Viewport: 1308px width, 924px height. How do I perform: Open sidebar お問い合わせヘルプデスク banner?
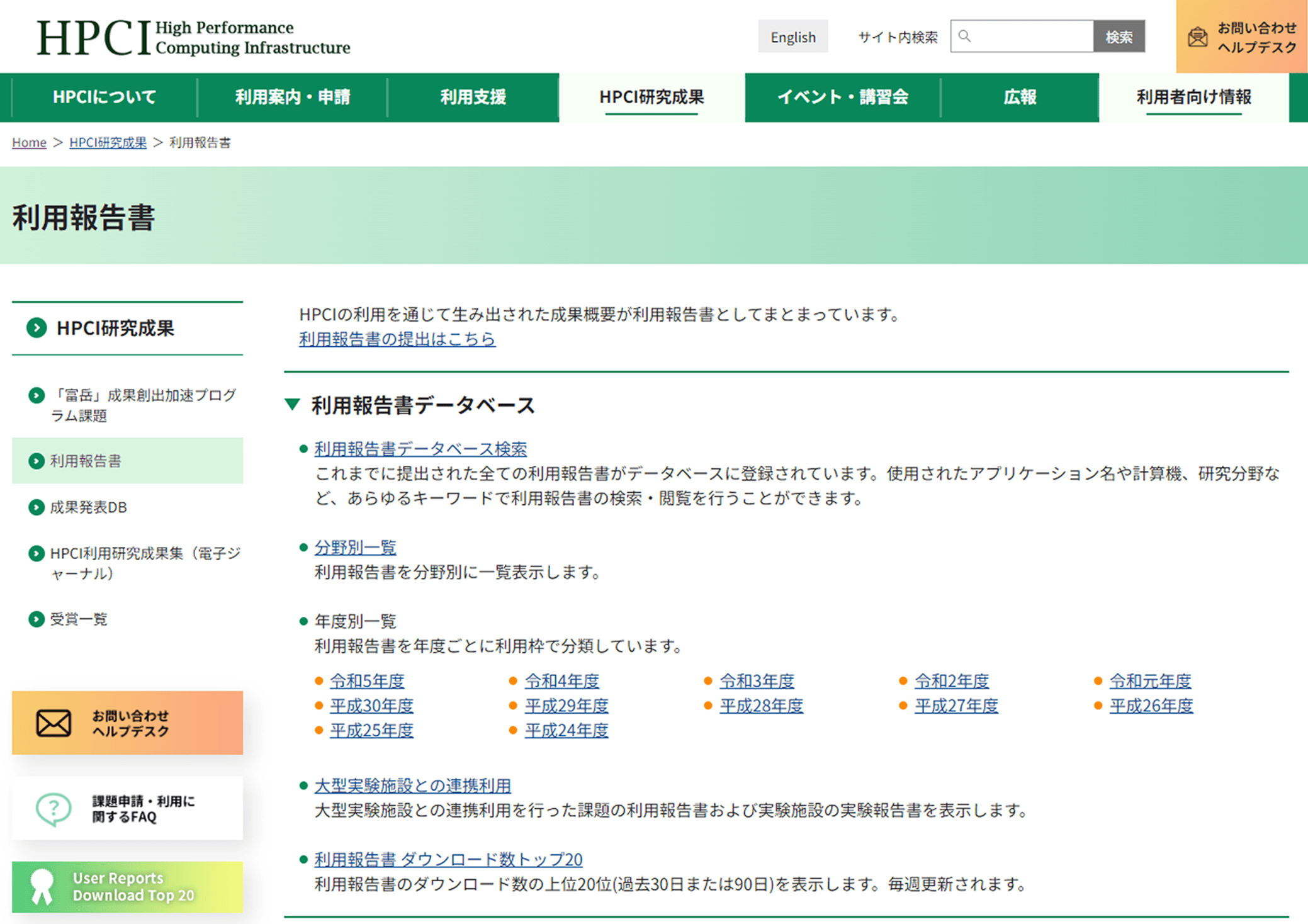tap(127, 723)
